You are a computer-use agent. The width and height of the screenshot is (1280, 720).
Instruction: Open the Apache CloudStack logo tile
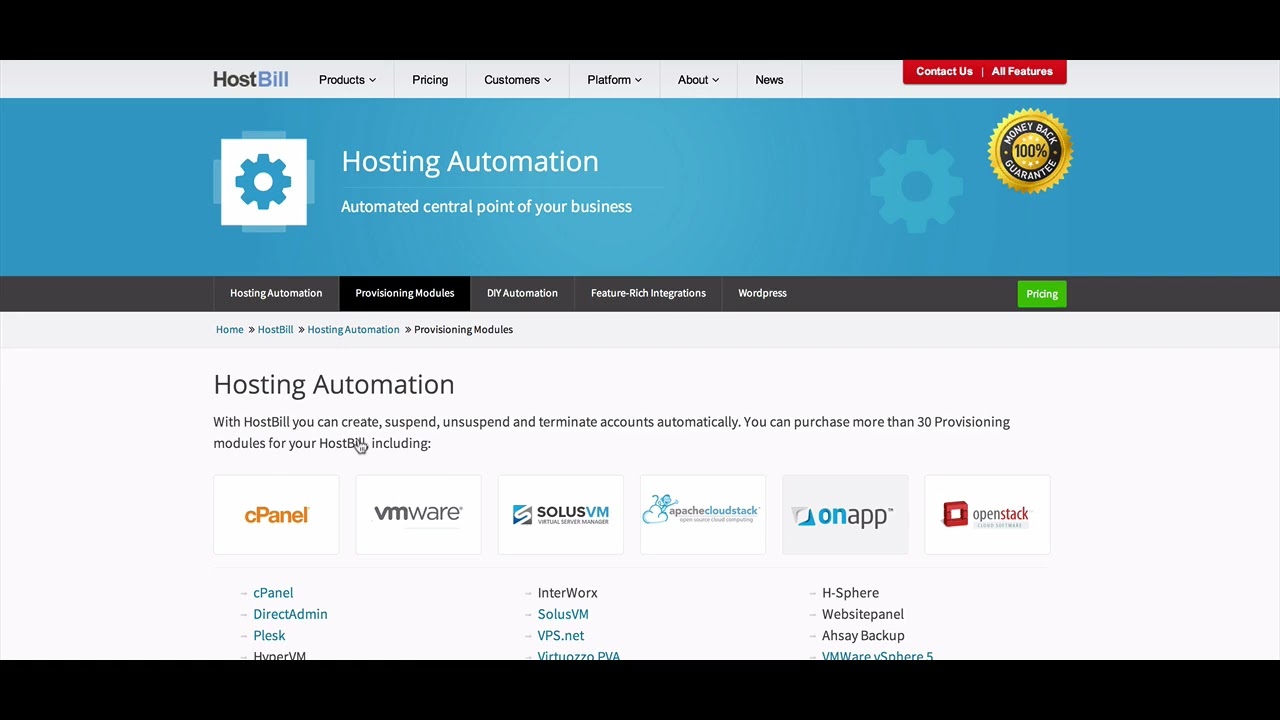click(702, 514)
